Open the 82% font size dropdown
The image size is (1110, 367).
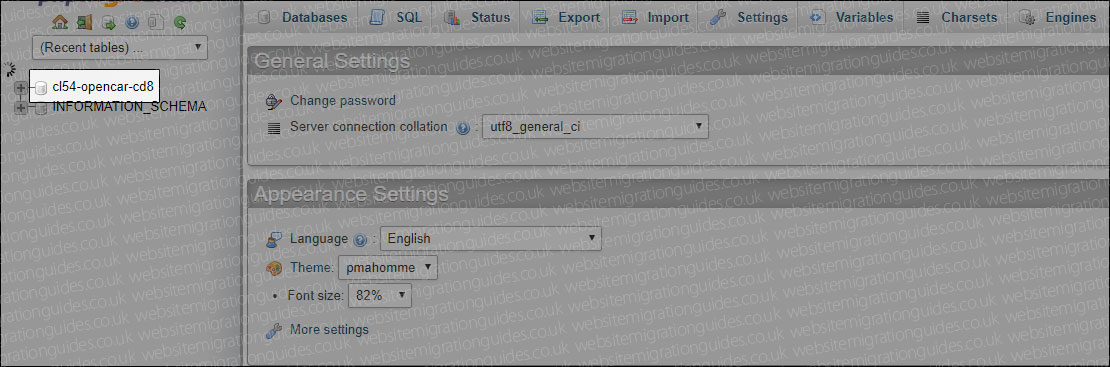click(379, 295)
